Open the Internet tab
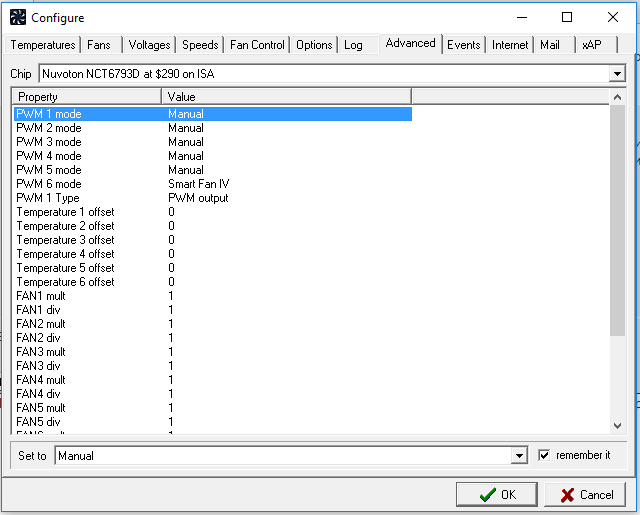Viewport: 640px width, 515px height. pyautogui.click(x=510, y=45)
